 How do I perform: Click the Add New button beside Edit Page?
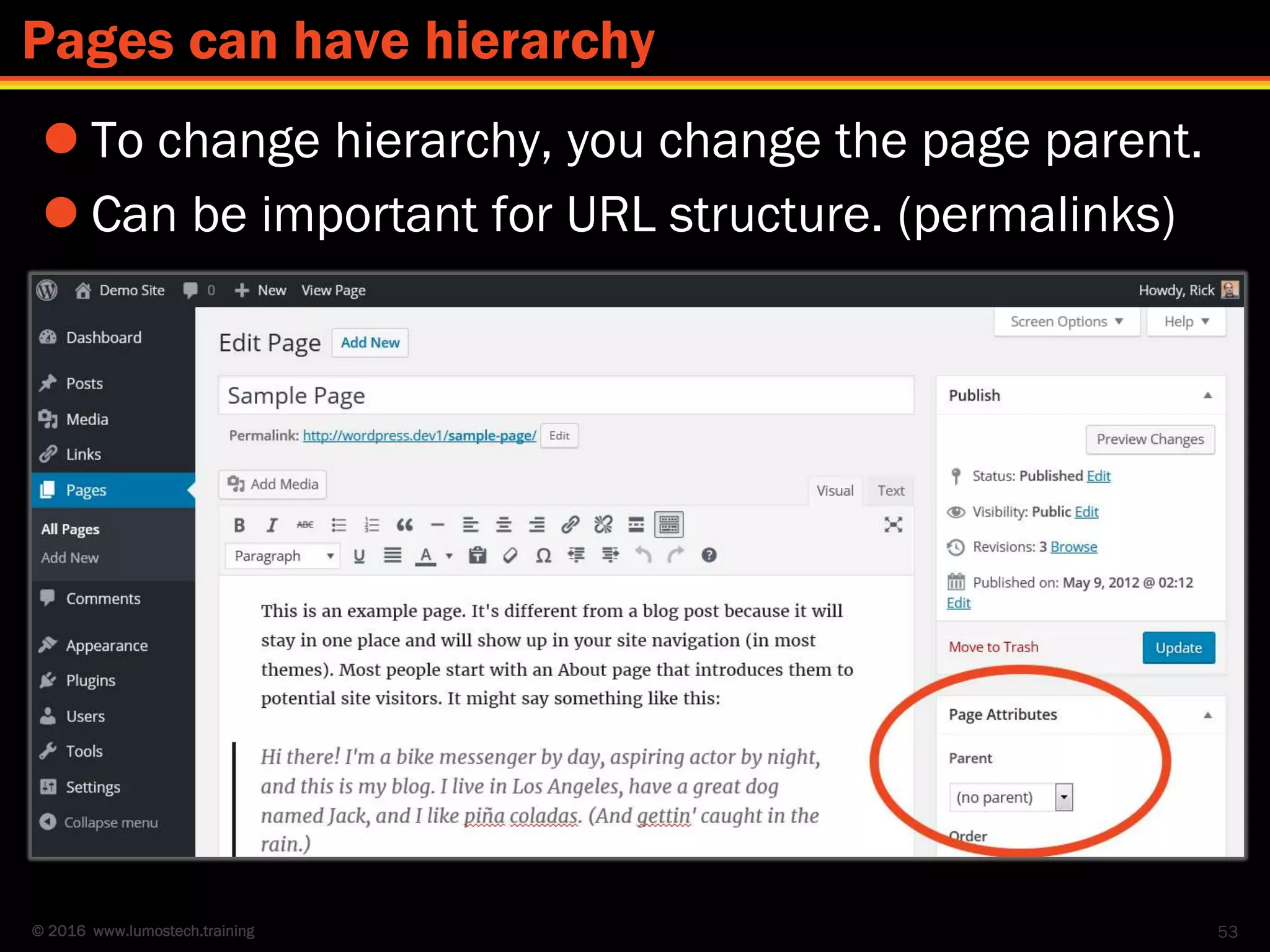point(370,343)
